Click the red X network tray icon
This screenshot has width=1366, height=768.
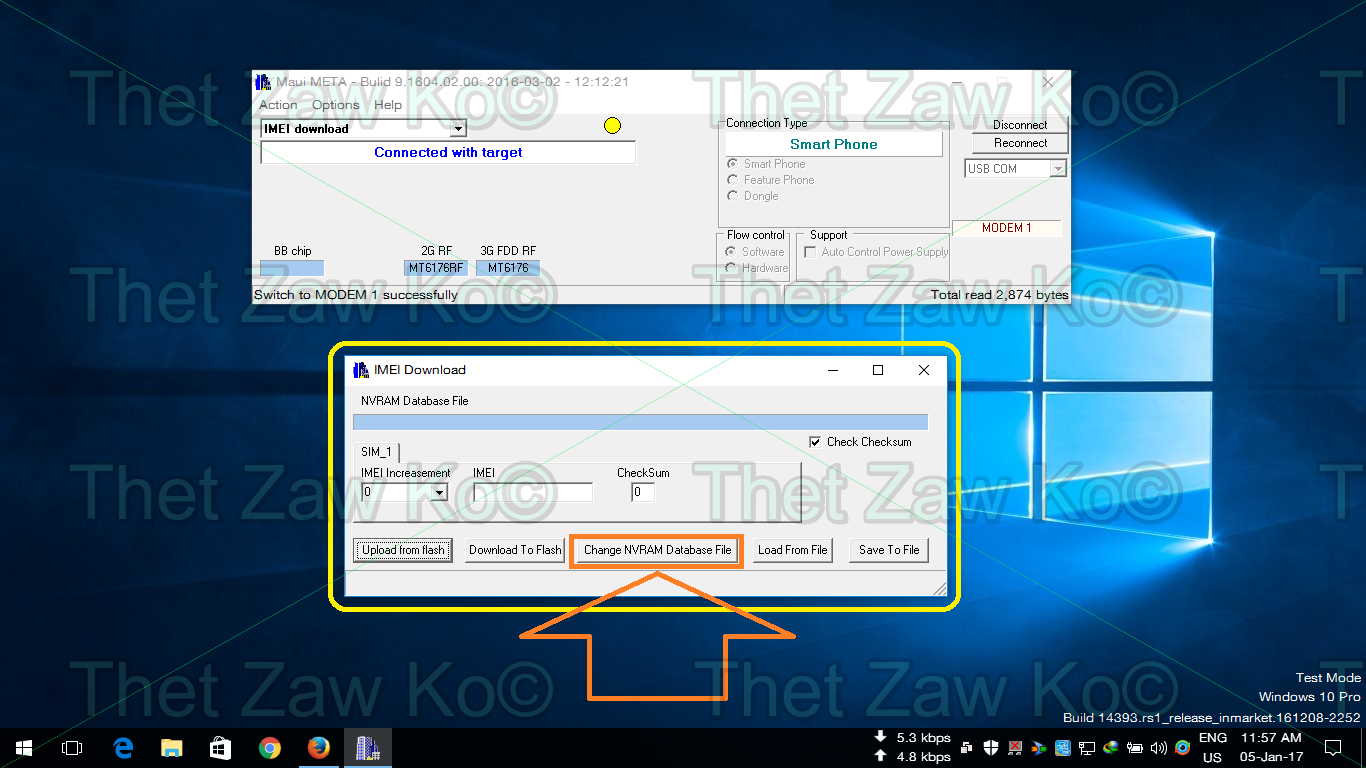pos(1015,748)
